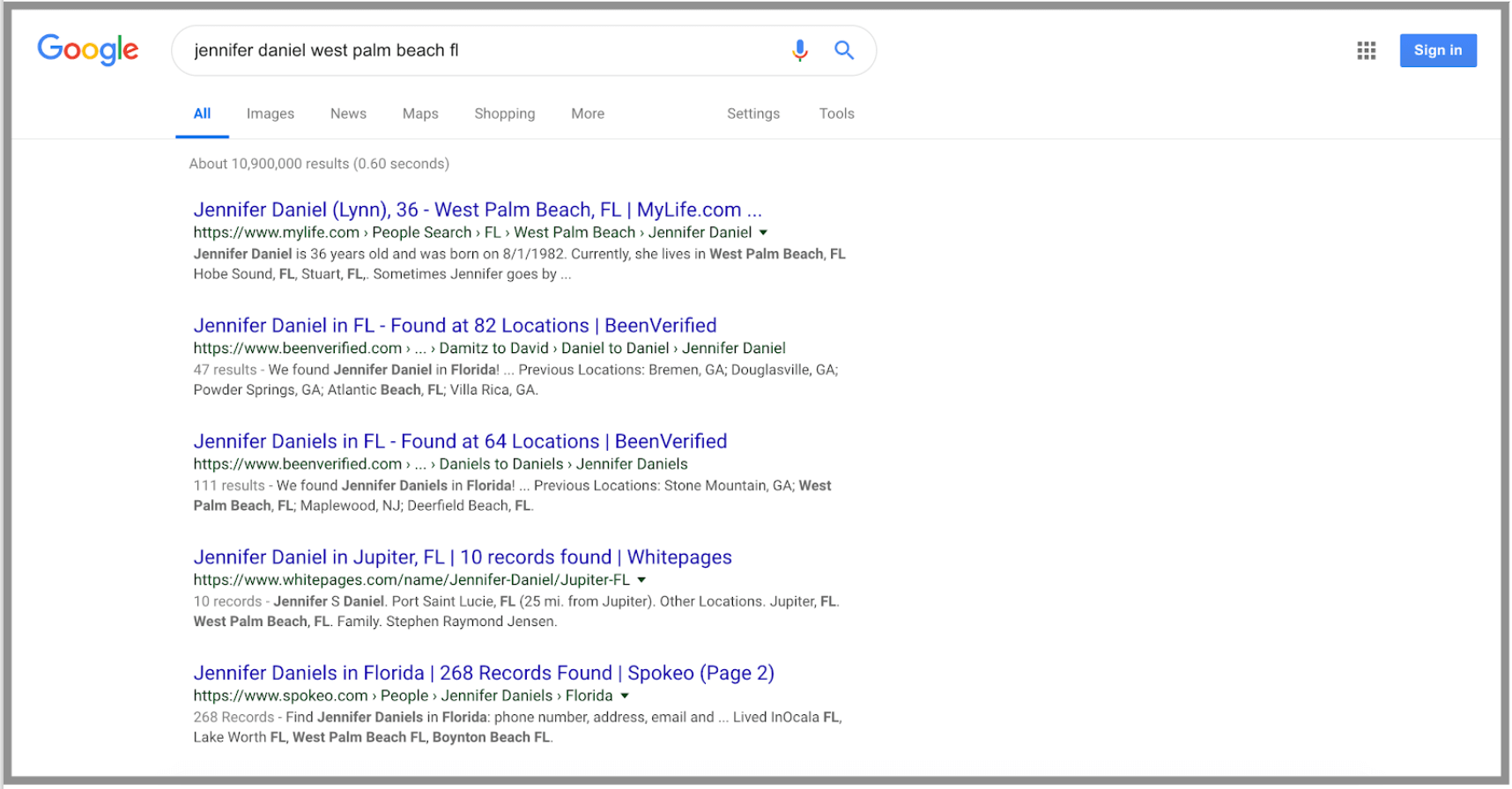Click the magnifying glass search icon
Viewport: 1512px width, 789px height.
pos(844,51)
